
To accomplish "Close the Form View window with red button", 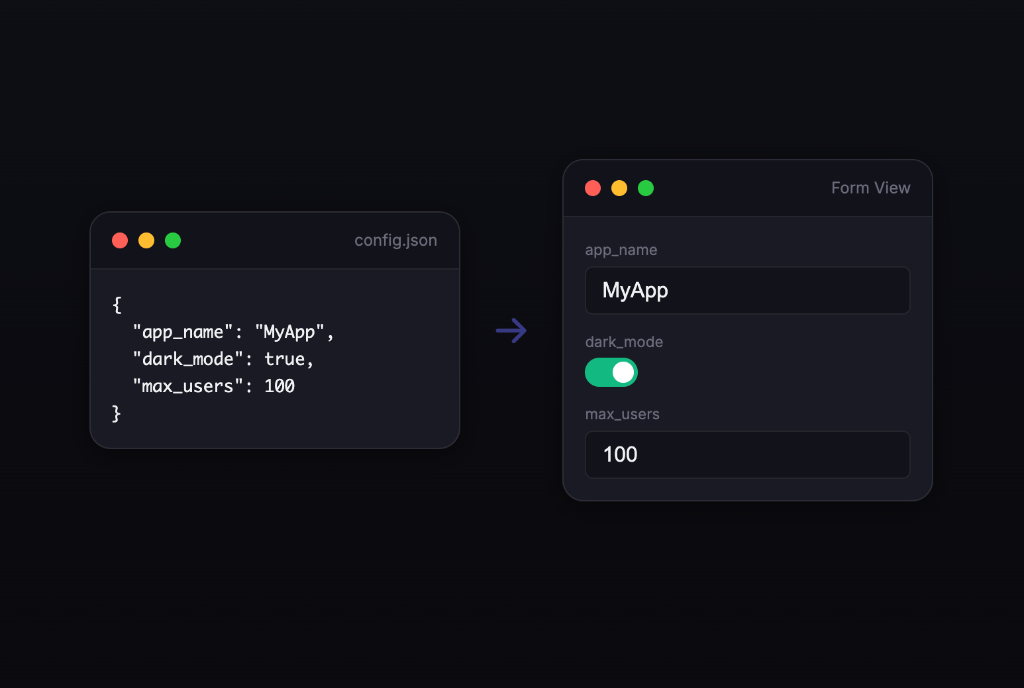I will 593,188.
